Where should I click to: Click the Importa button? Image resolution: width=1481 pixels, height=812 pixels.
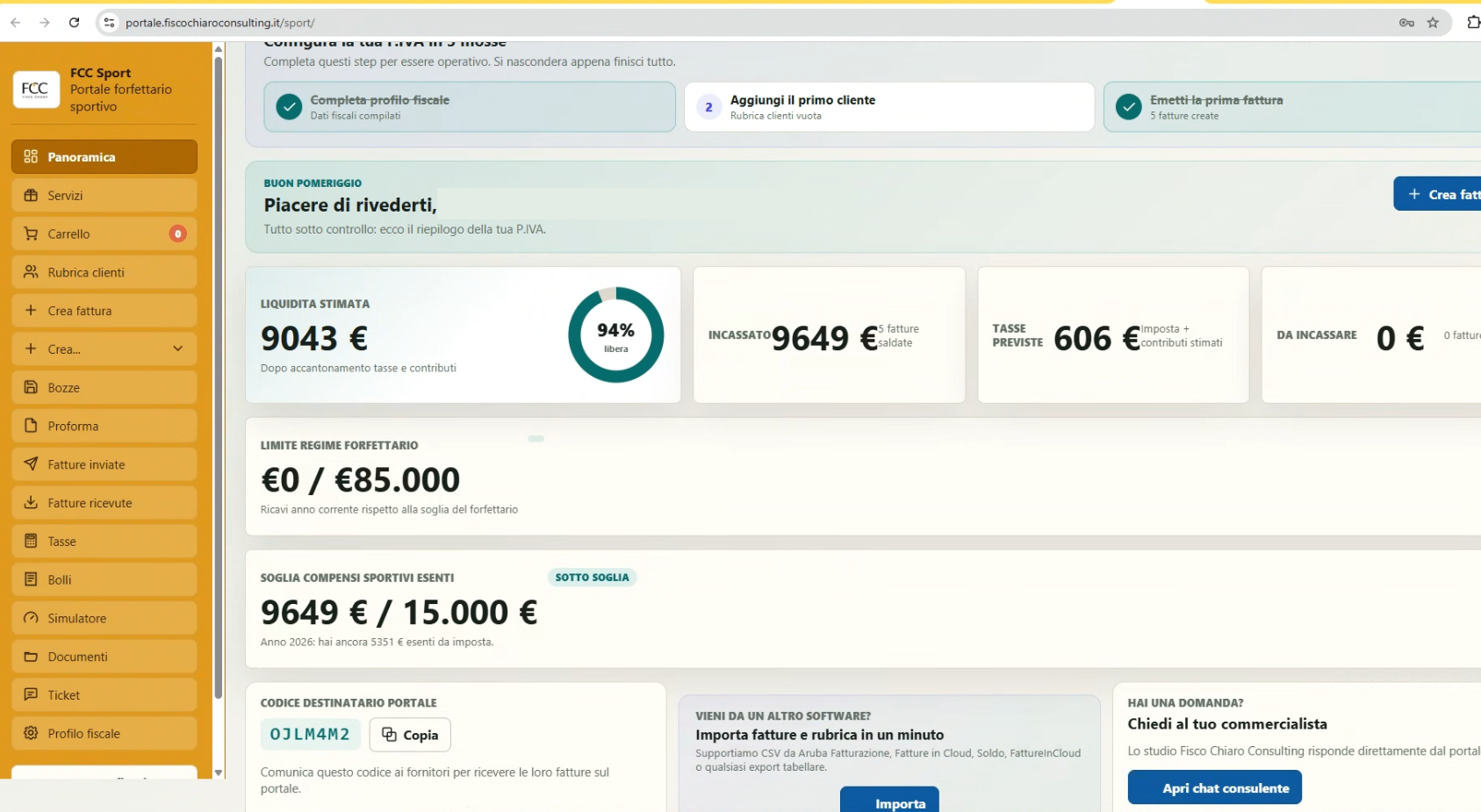point(889,800)
